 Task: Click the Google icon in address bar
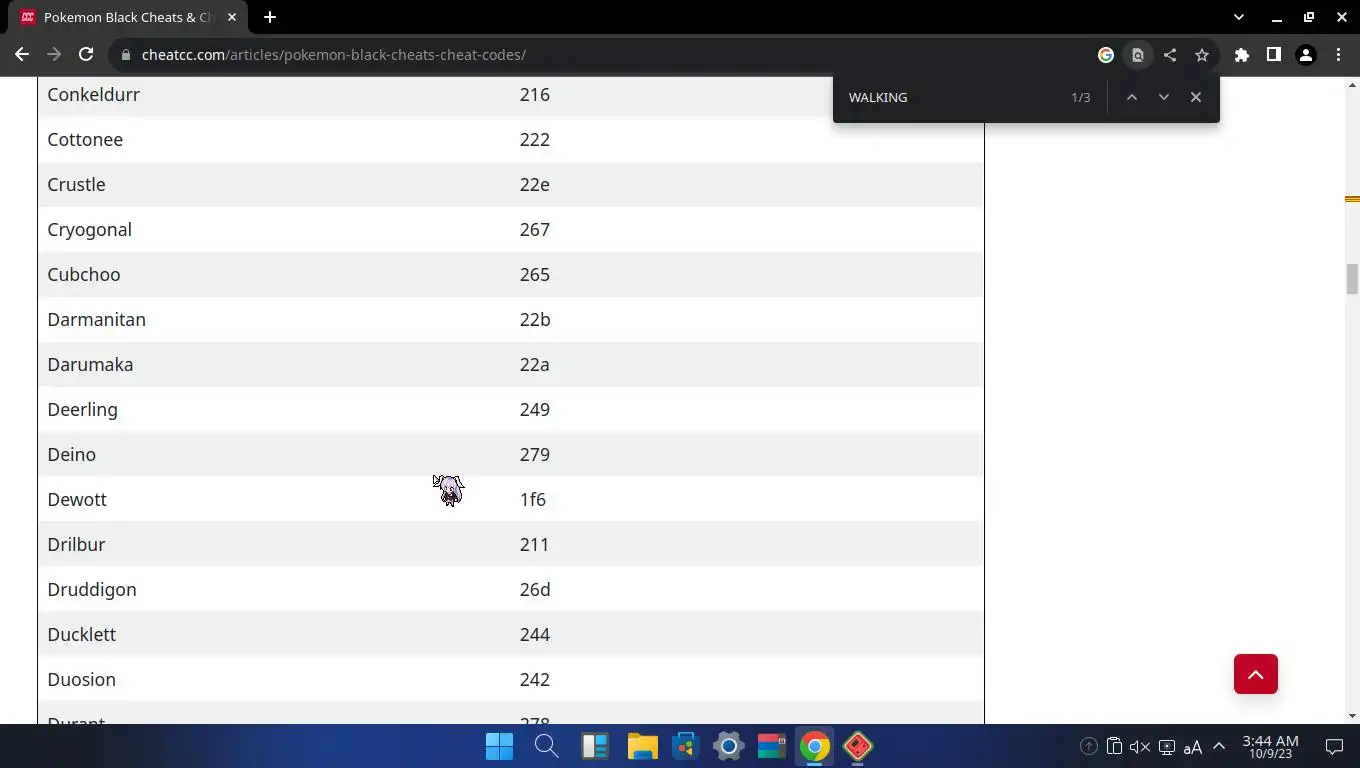click(x=1106, y=55)
